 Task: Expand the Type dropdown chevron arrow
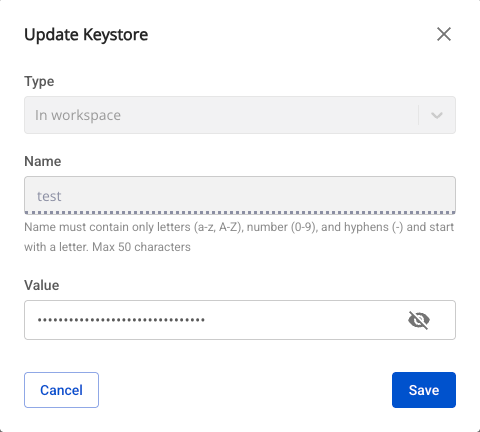(x=437, y=115)
